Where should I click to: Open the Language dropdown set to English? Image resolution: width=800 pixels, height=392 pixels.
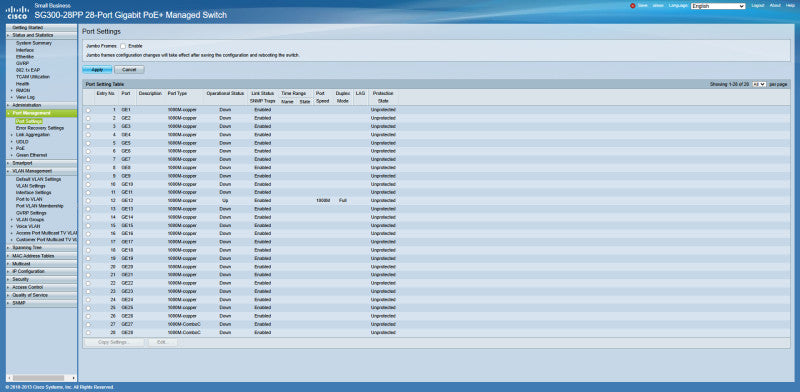point(718,6)
